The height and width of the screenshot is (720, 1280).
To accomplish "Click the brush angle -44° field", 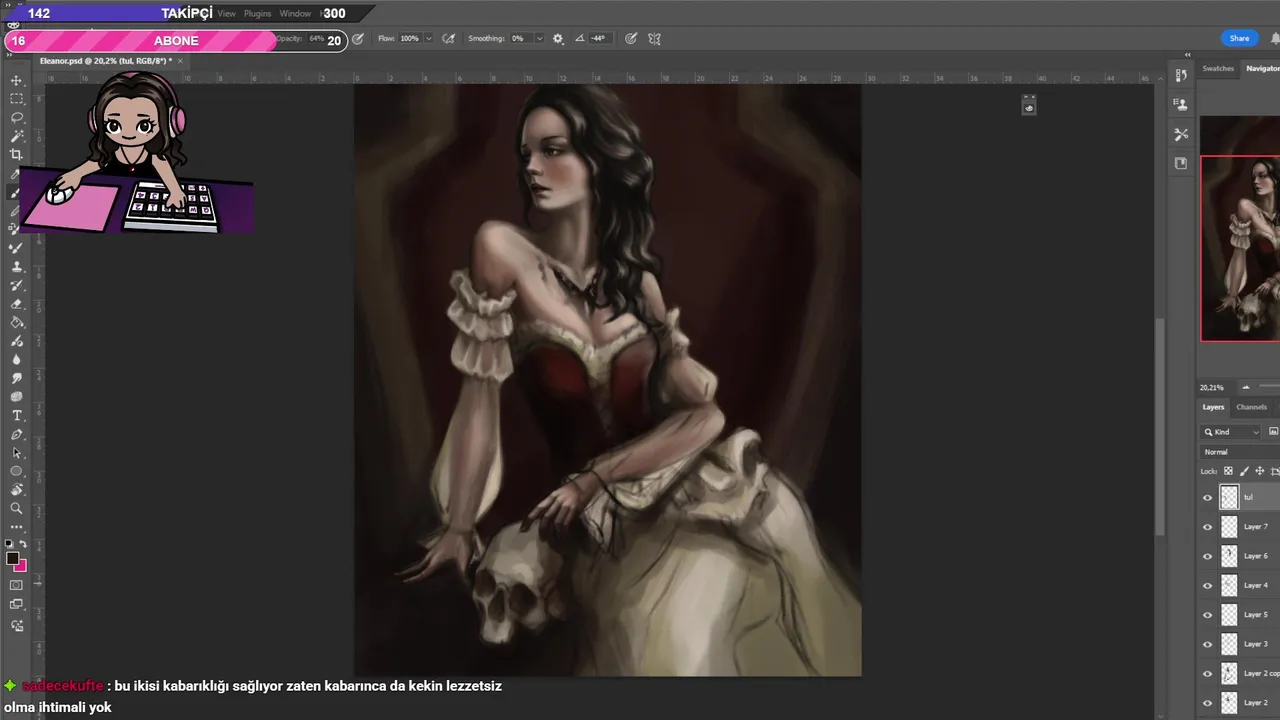I will (598, 39).
